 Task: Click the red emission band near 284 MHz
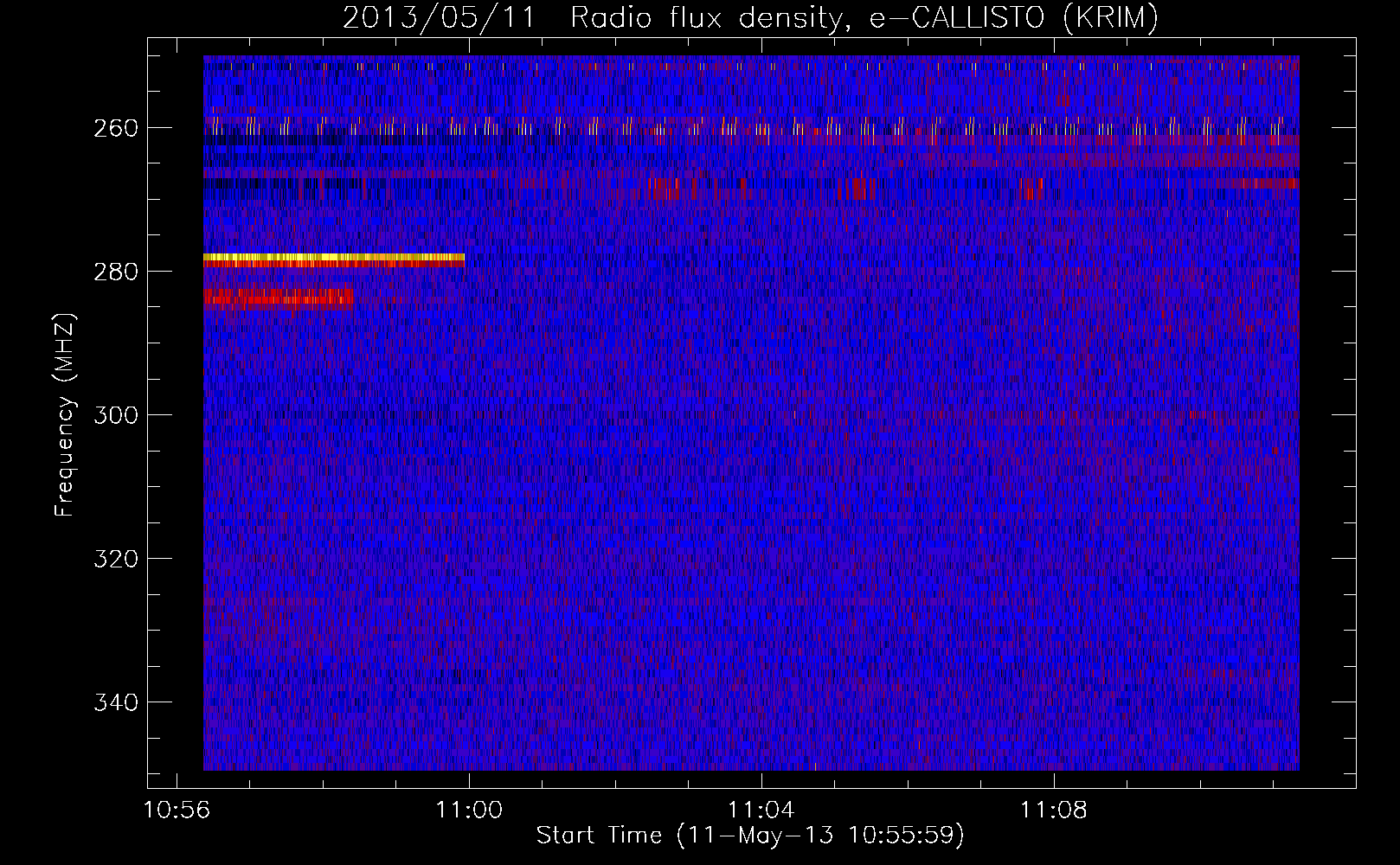(278, 298)
